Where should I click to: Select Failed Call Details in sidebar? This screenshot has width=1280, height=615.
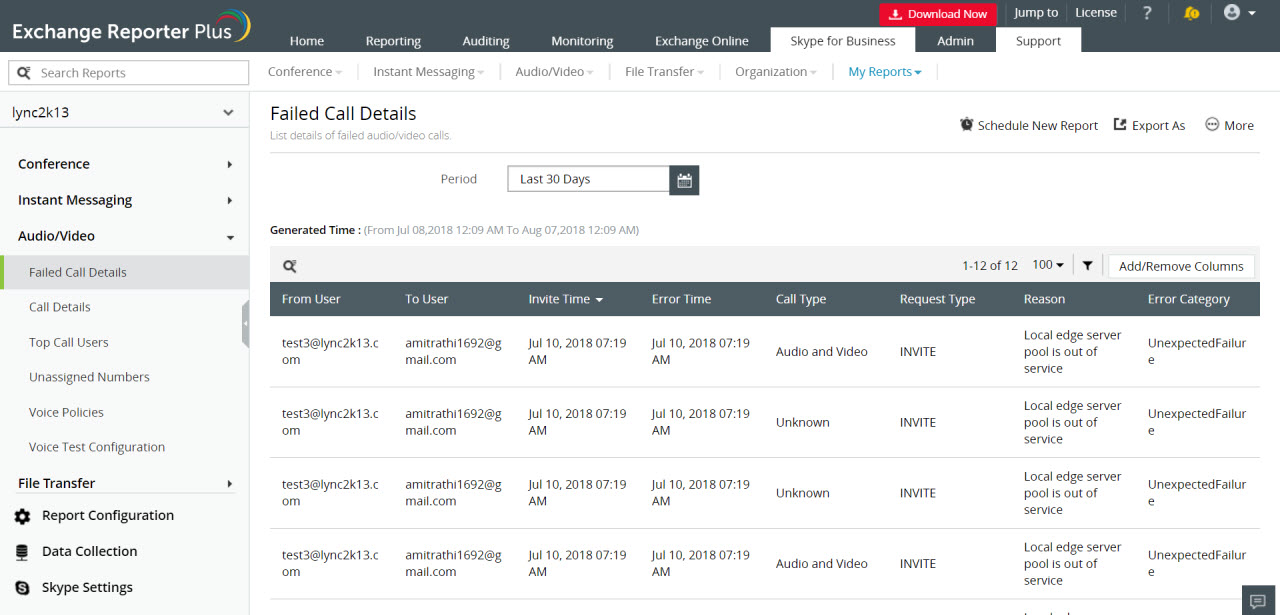pos(124,272)
